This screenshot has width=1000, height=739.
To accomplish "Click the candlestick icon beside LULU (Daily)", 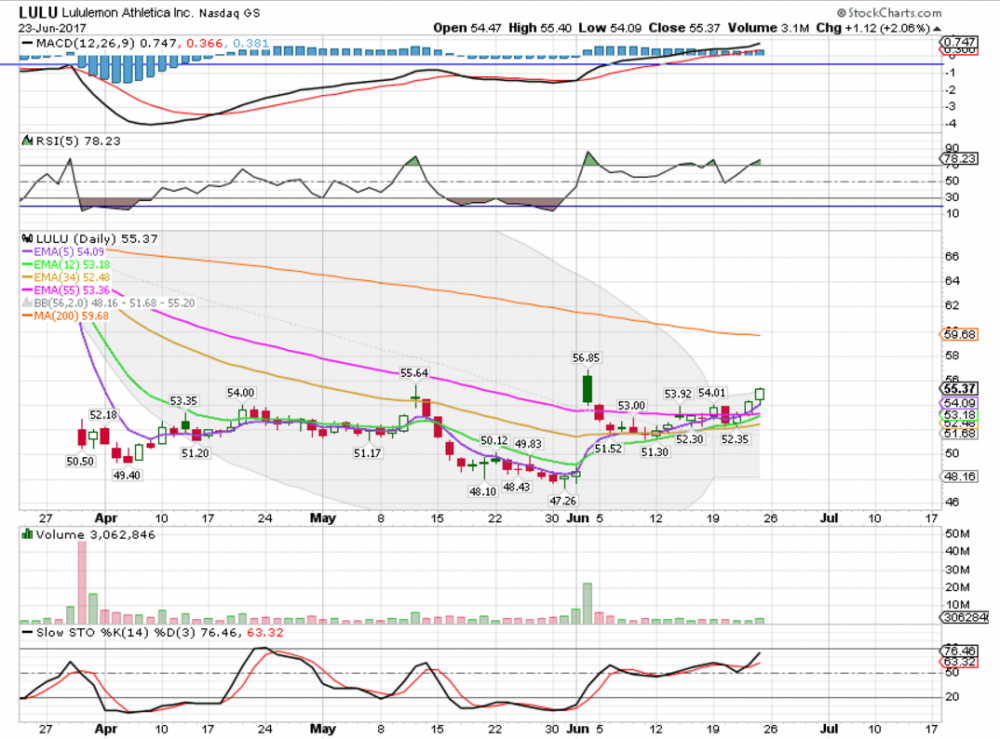I will click(28, 239).
